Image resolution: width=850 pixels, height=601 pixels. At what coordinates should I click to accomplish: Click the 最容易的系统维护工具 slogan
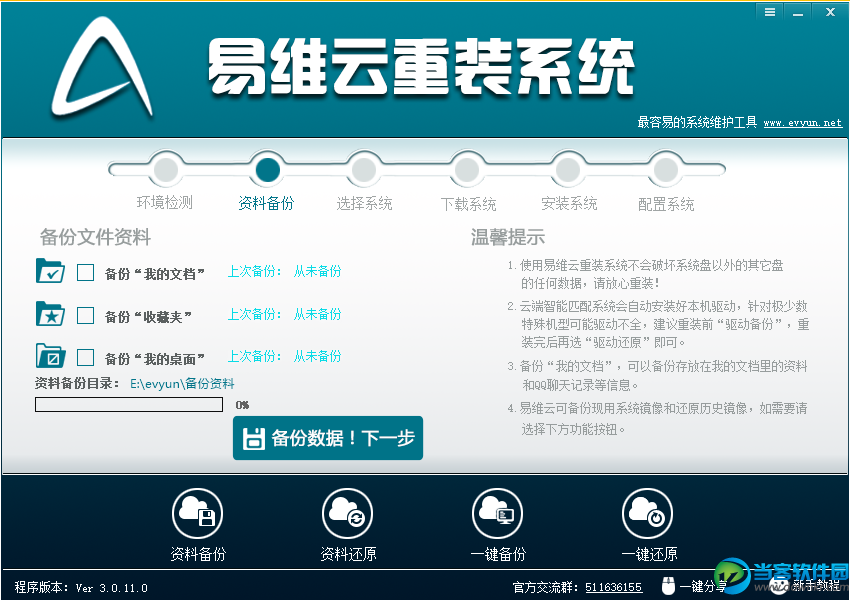[697, 122]
